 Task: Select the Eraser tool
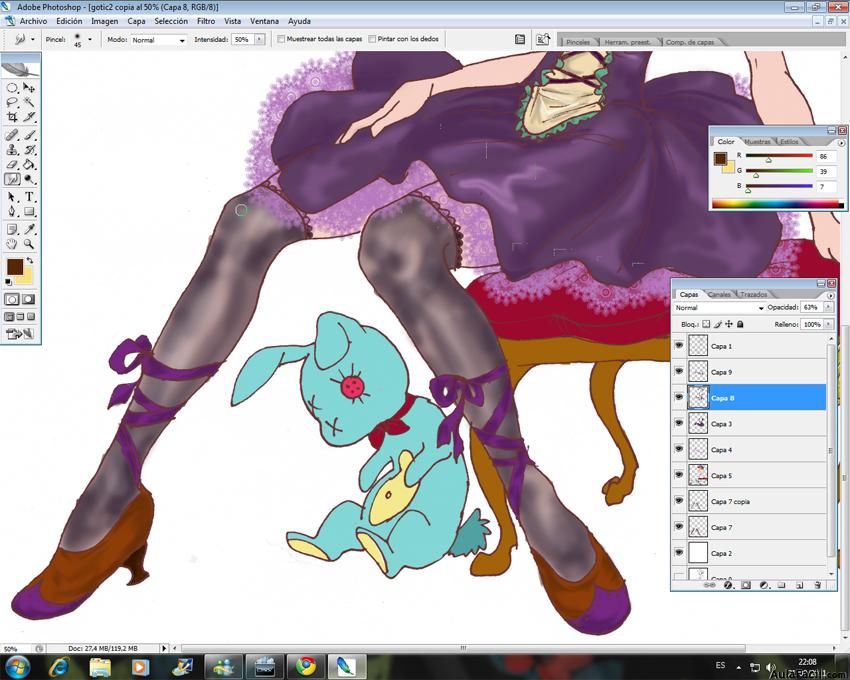pos(12,164)
